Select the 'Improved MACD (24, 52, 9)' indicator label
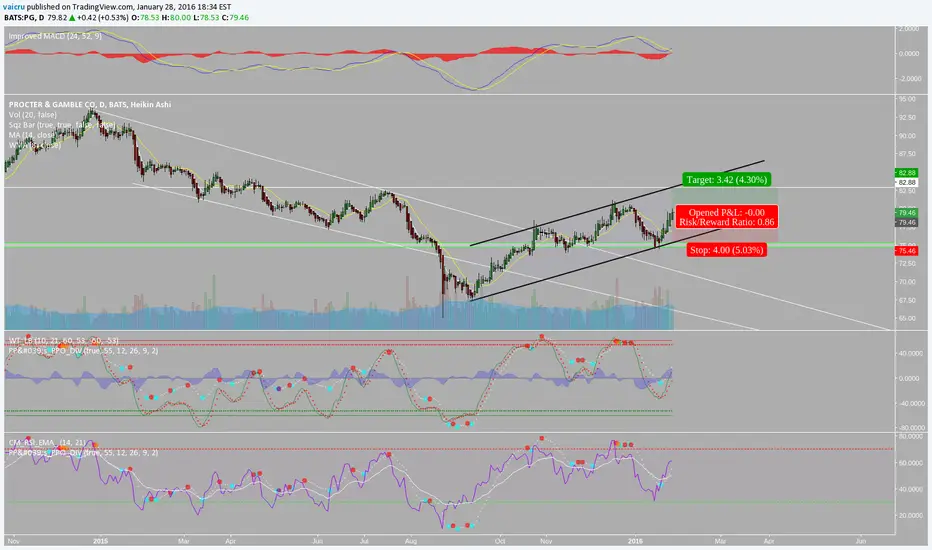 (55, 36)
